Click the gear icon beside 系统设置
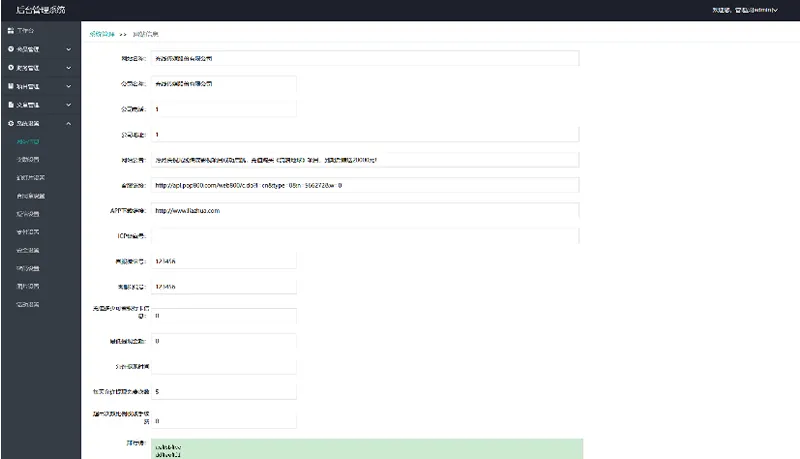800x459 pixels. [x=11, y=123]
